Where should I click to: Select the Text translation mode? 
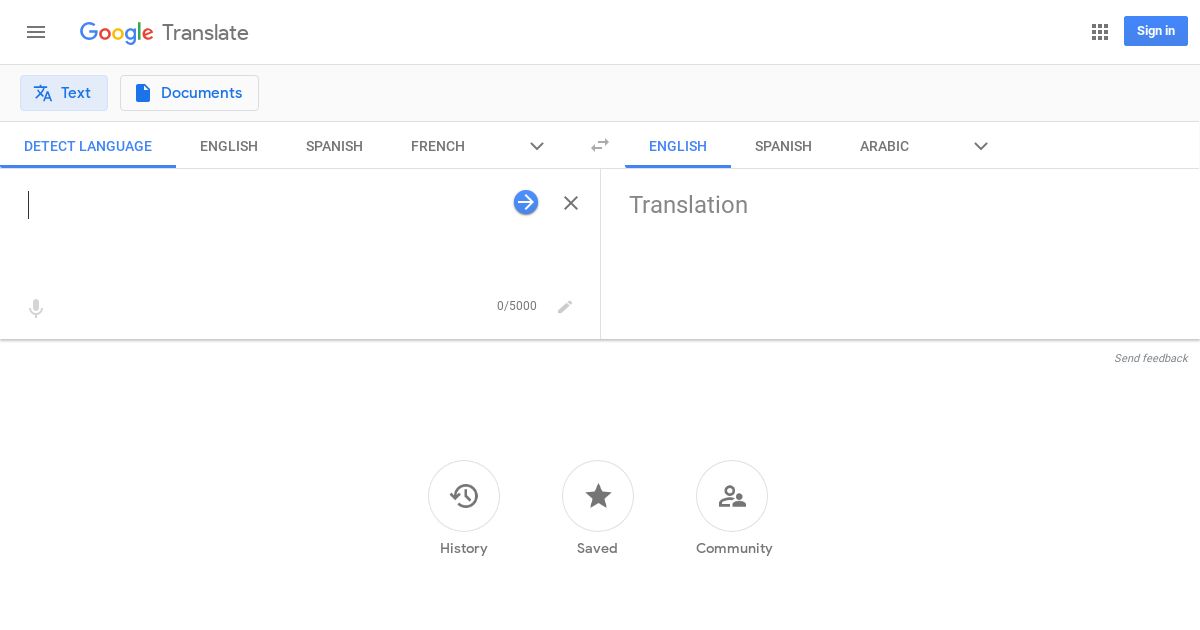64,93
